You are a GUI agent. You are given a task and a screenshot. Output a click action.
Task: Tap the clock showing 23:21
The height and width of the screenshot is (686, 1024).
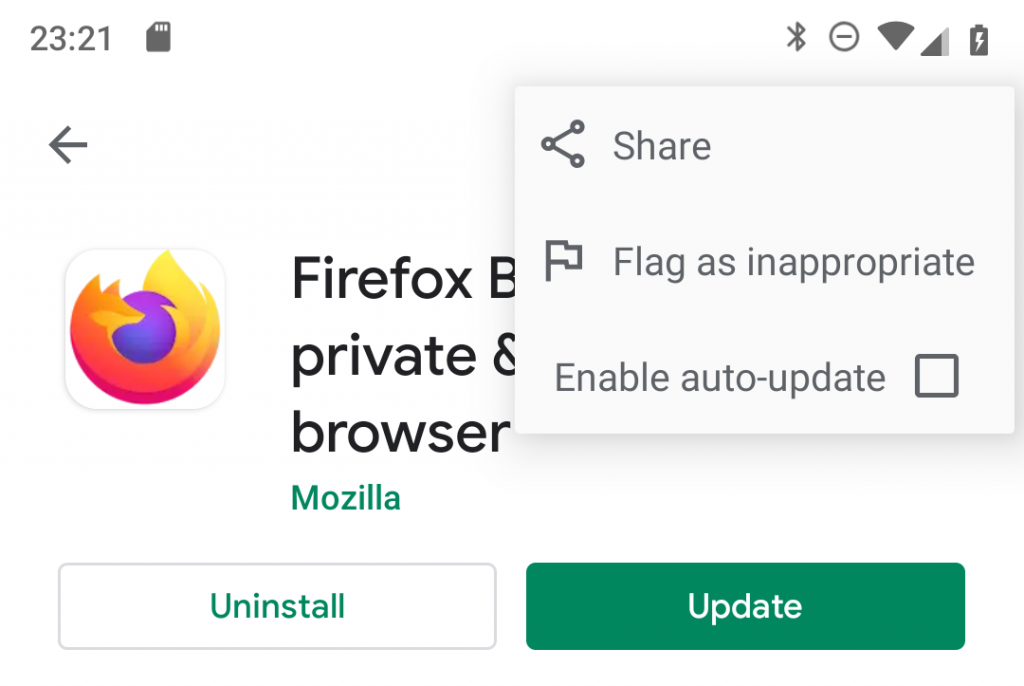[71, 39]
